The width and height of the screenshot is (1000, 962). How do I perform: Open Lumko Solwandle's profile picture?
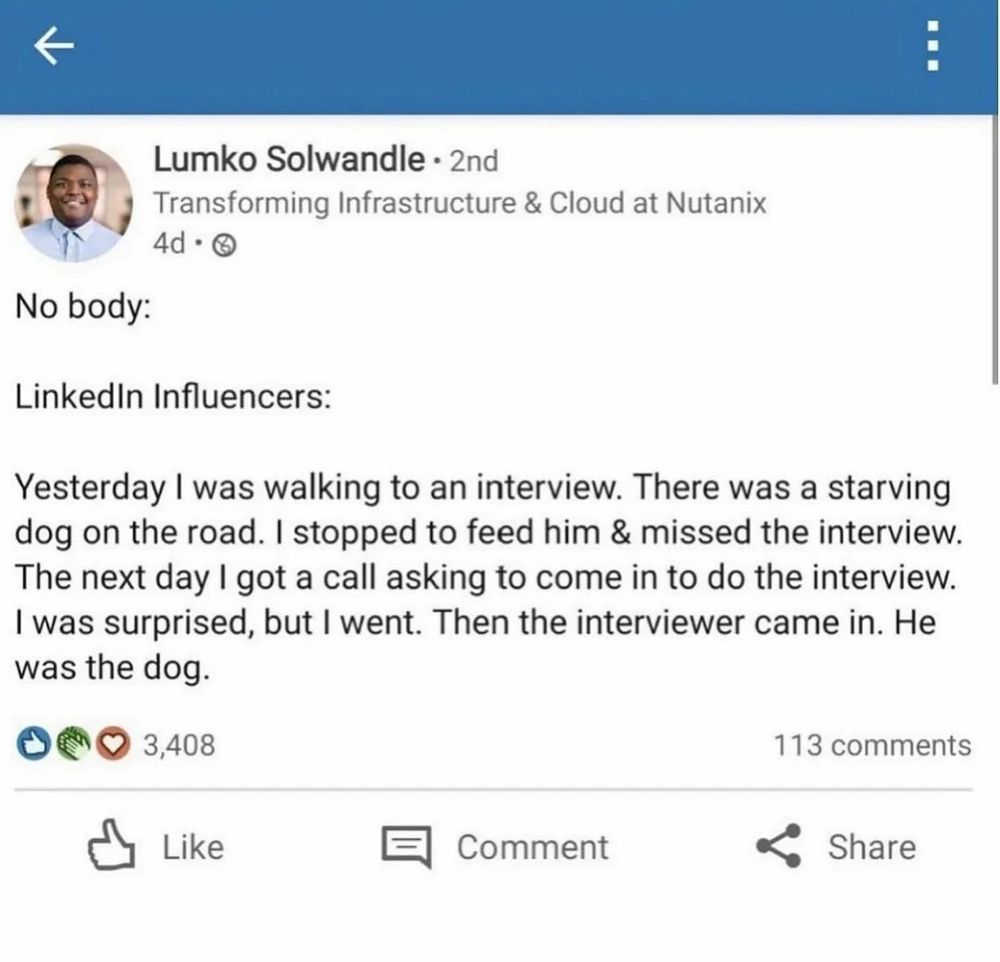pyautogui.click(x=73, y=203)
